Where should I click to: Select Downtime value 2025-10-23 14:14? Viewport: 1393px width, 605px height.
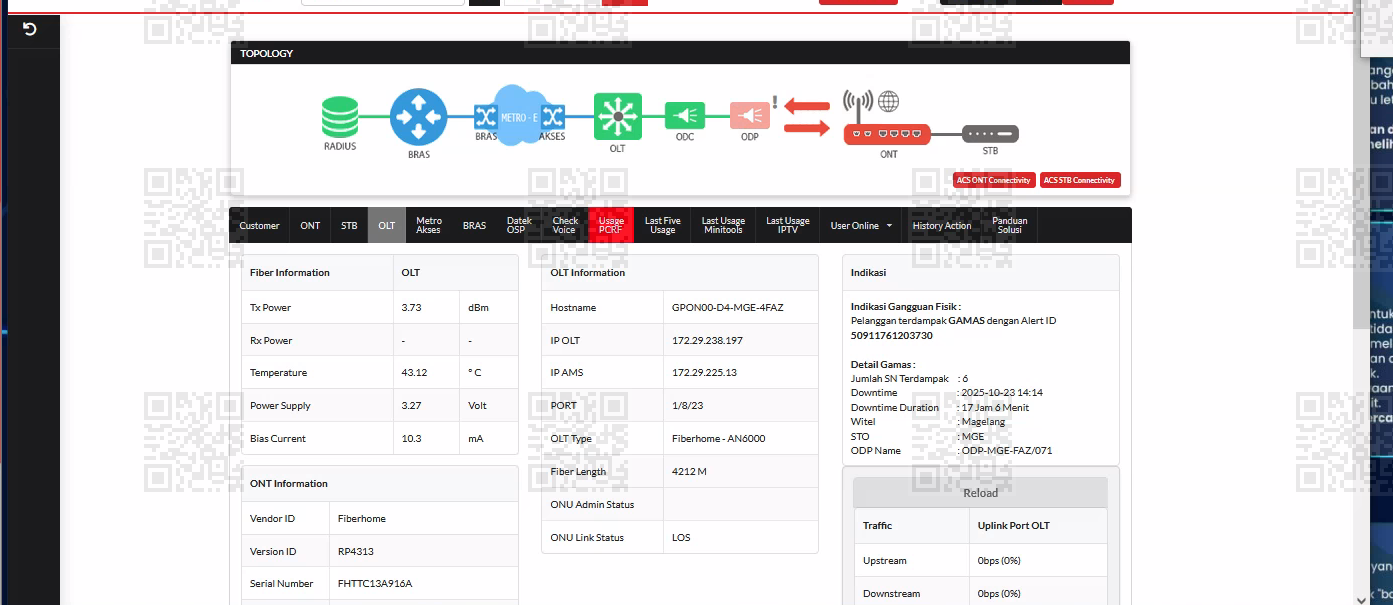coord(1002,393)
